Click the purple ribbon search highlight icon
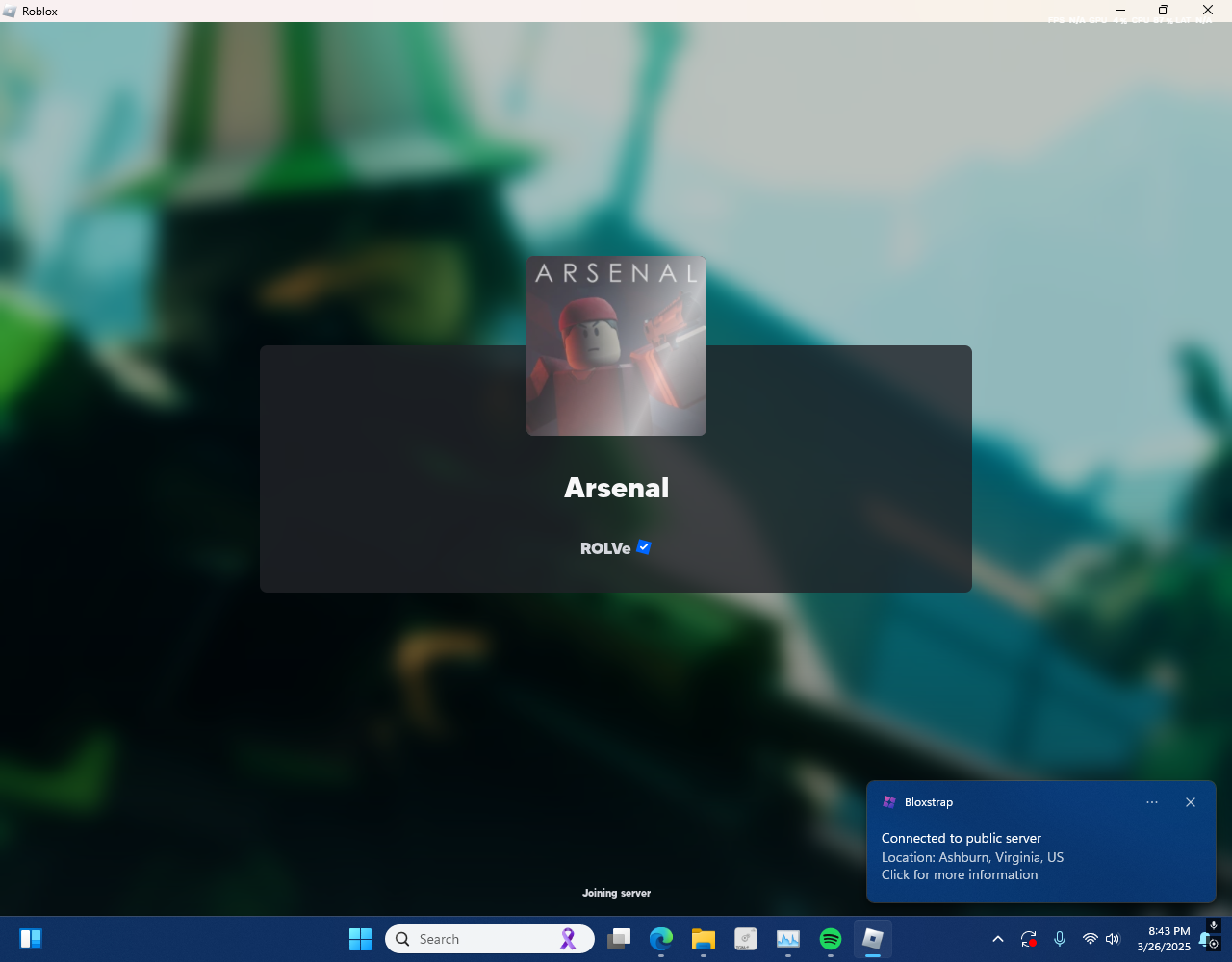 click(x=568, y=939)
